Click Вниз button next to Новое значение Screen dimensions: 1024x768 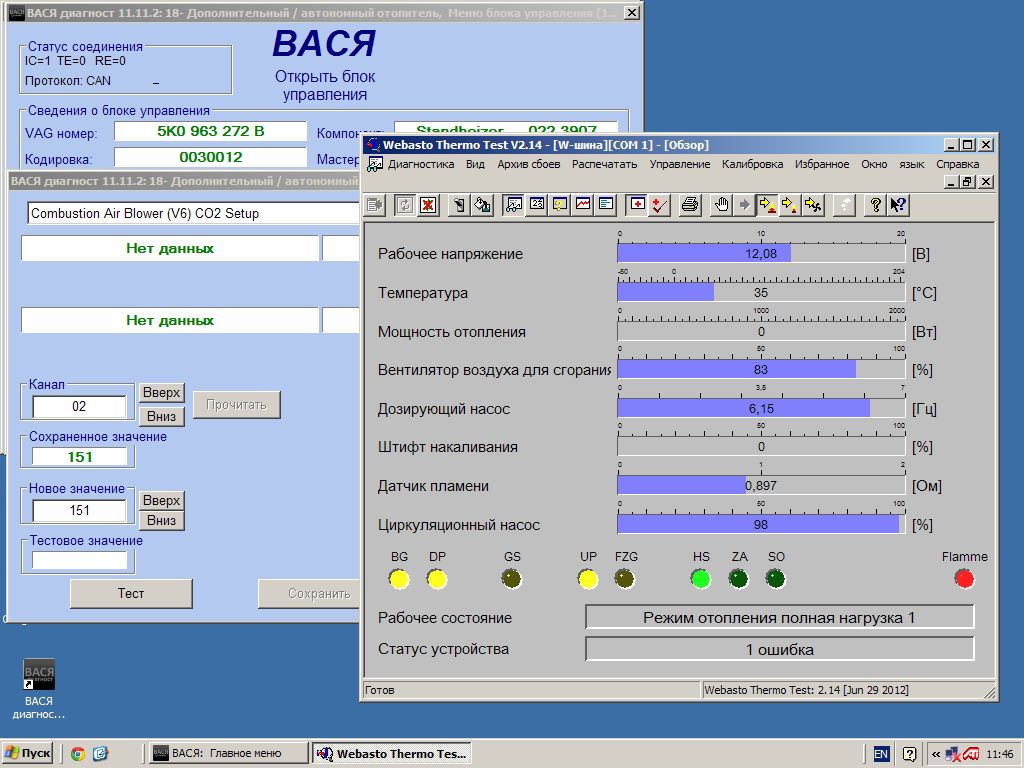tap(161, 520)
